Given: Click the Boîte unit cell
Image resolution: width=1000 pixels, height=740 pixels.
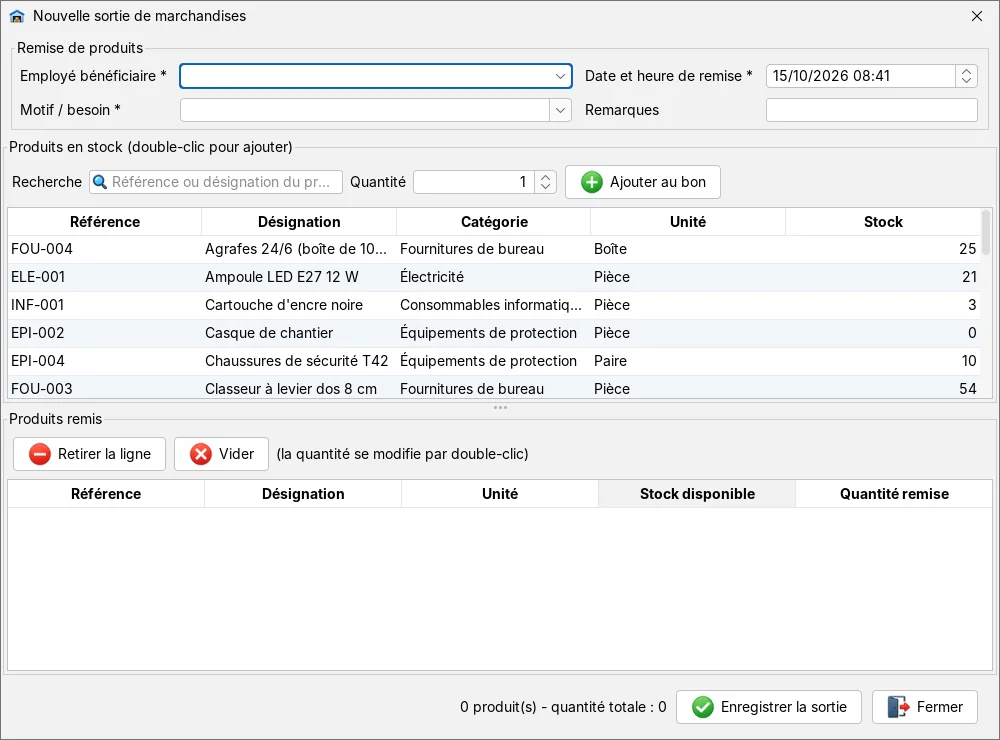Looking at the screenshot, I should tap(688, 249).
